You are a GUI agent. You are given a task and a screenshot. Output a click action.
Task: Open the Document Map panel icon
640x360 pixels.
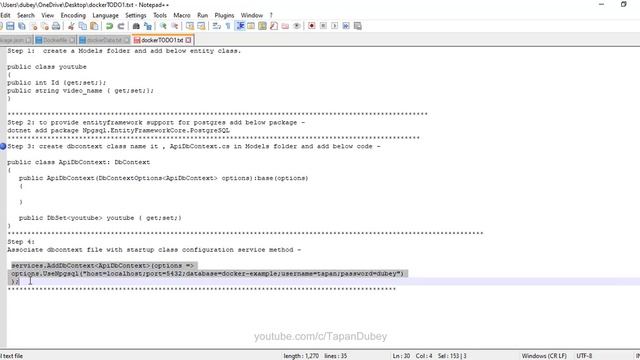(x=262, y=26)
